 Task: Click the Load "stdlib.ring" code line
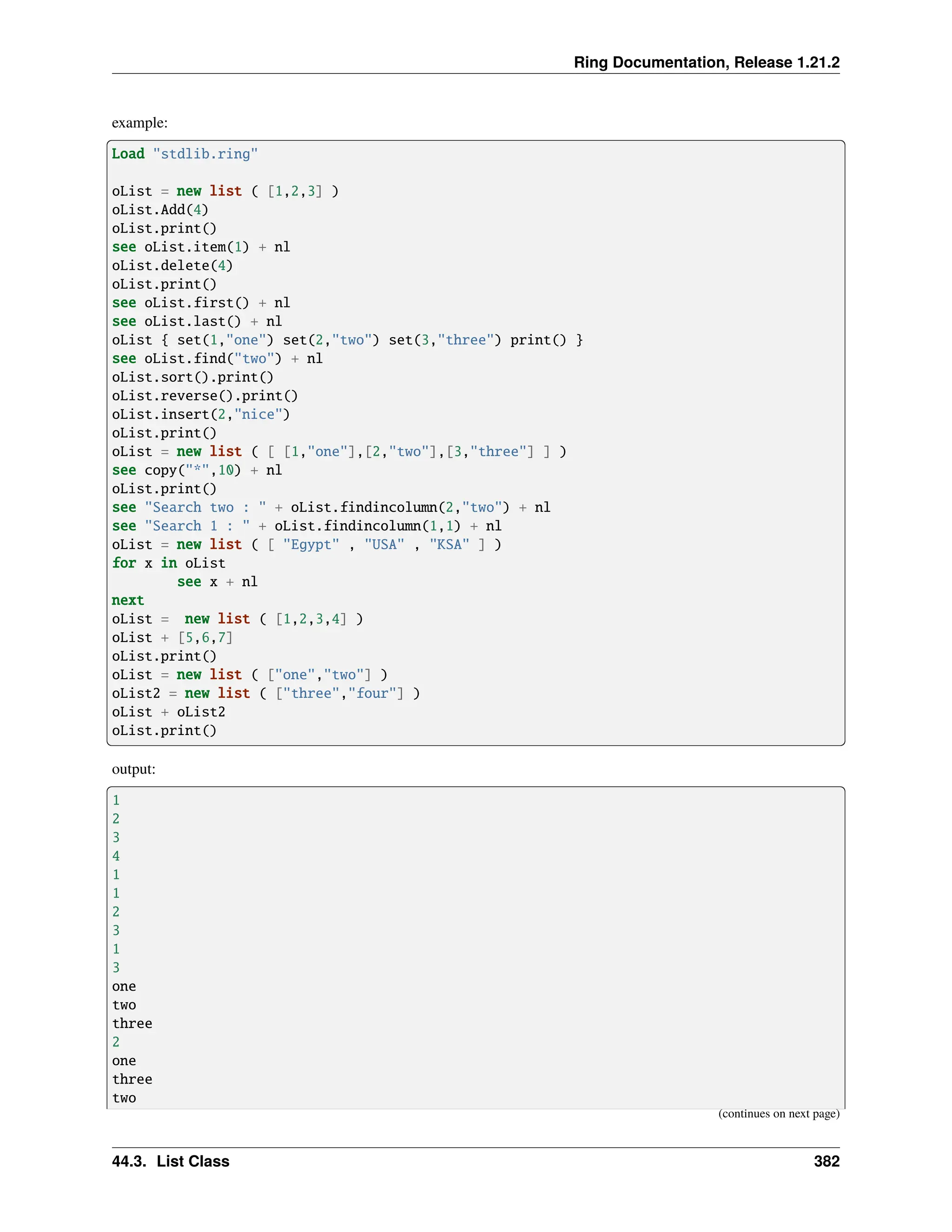(185, 154)
